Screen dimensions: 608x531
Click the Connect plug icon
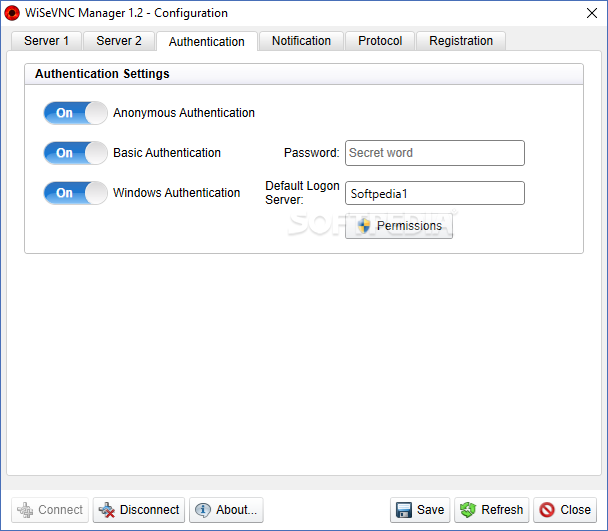(x=25, y=510)
